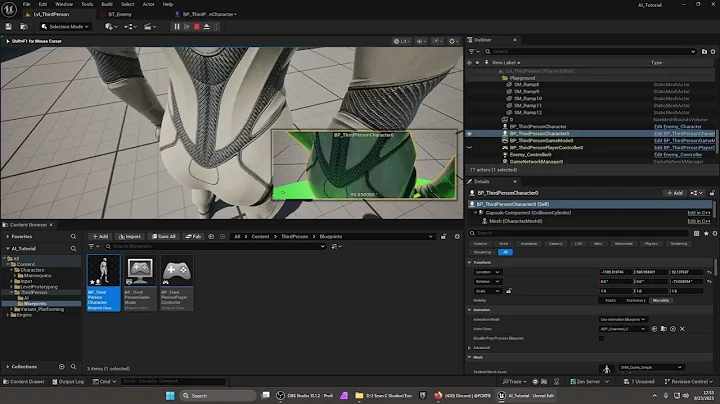Image resolution: width=720 pixels, height=404 pixels.
Task: Open the Location type dropdown
Action: [x=487, y=272]
